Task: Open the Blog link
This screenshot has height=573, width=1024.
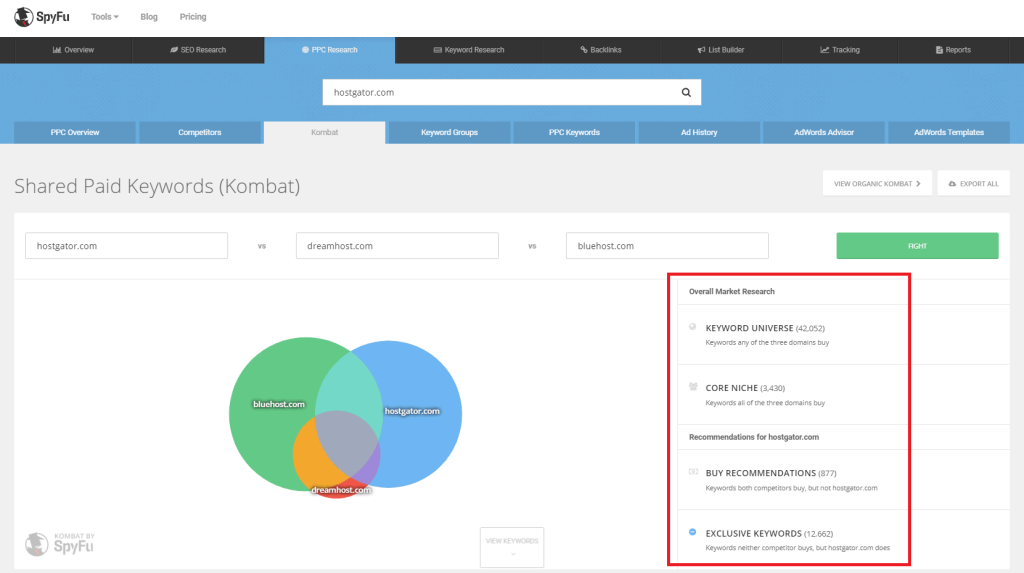Action: (149, 17)
